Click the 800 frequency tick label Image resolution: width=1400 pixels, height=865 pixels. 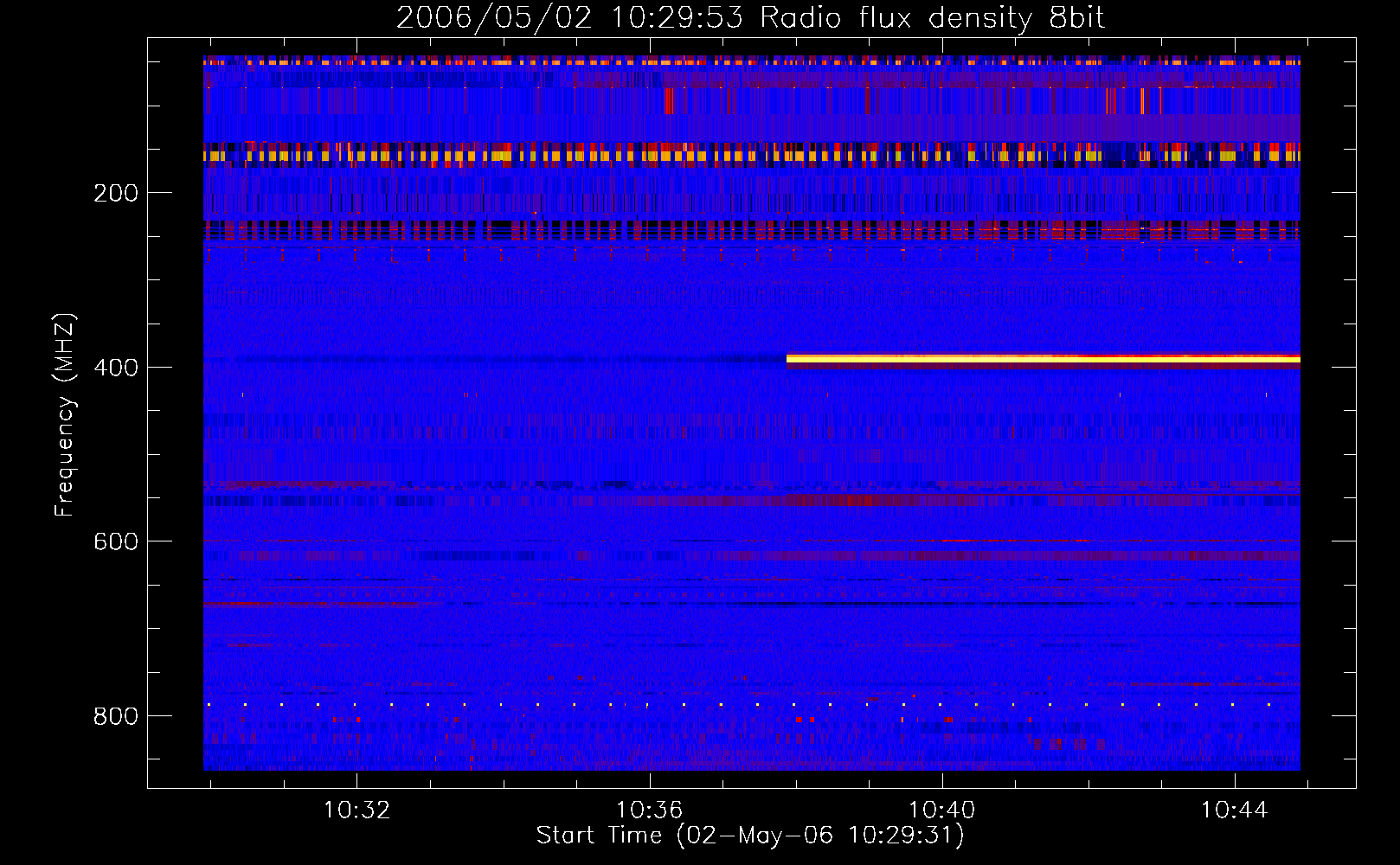(x=116, y=716)
